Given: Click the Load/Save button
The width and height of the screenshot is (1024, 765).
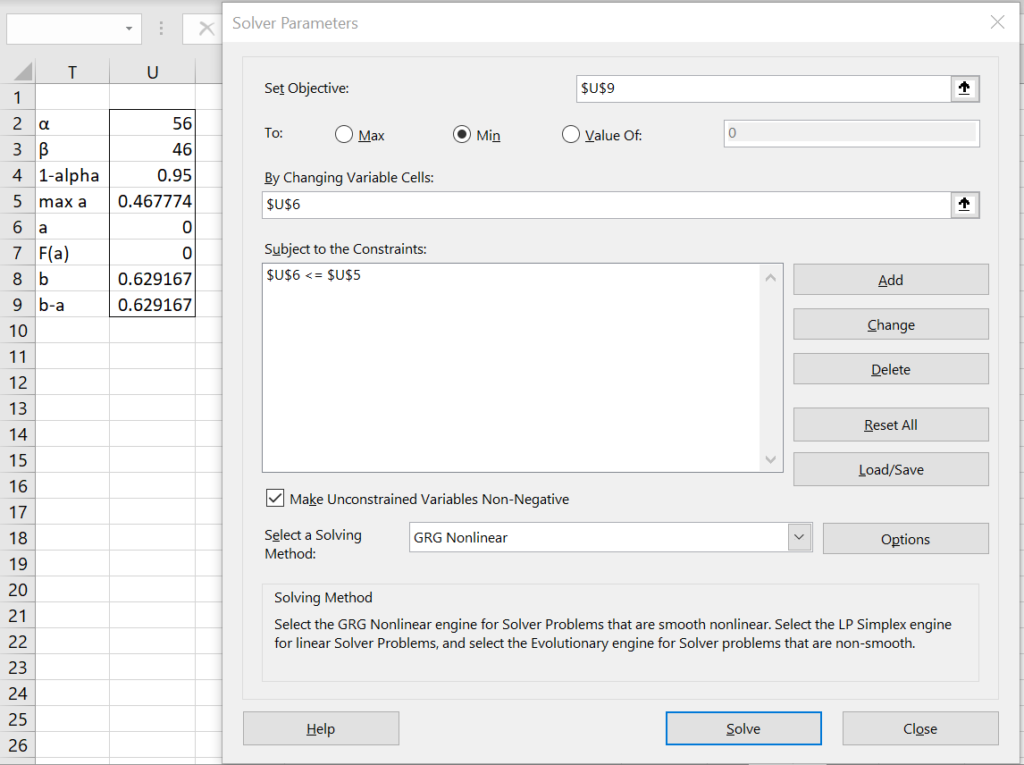Looking at the screenshot, I should [x=890, y=469].
